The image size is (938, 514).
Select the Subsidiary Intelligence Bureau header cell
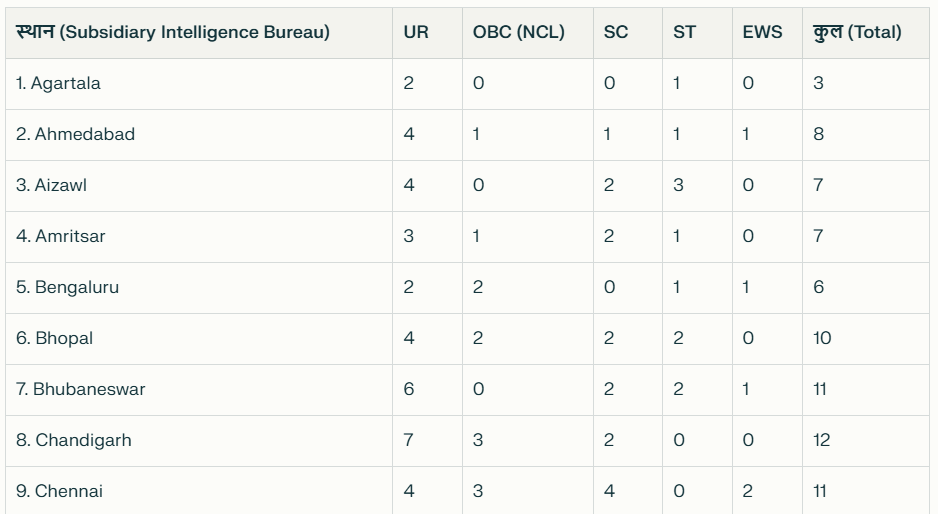click(x=173, y=32)
